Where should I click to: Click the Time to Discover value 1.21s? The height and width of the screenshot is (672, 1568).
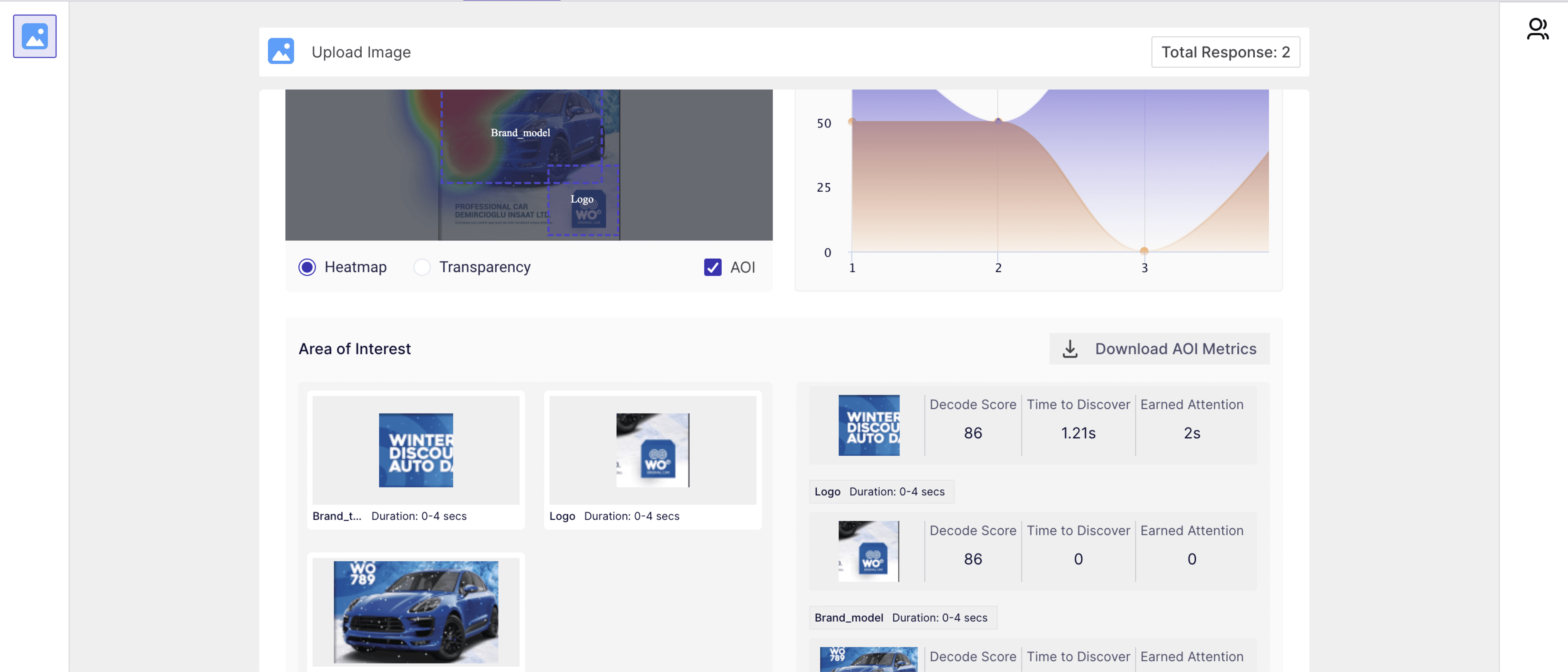click(x=1078, y=433)
